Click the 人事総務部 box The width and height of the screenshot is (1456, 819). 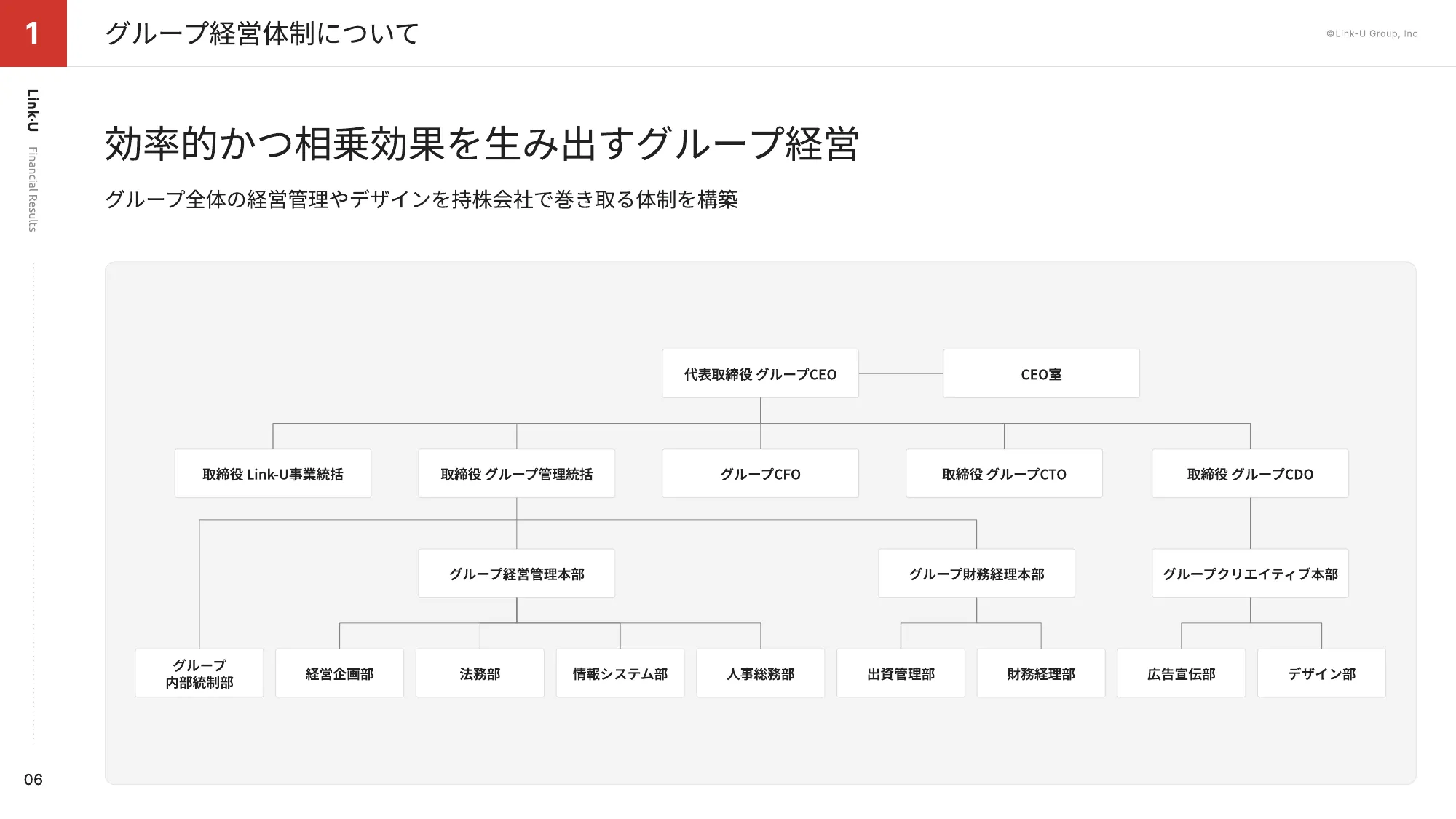pos(760,673)
